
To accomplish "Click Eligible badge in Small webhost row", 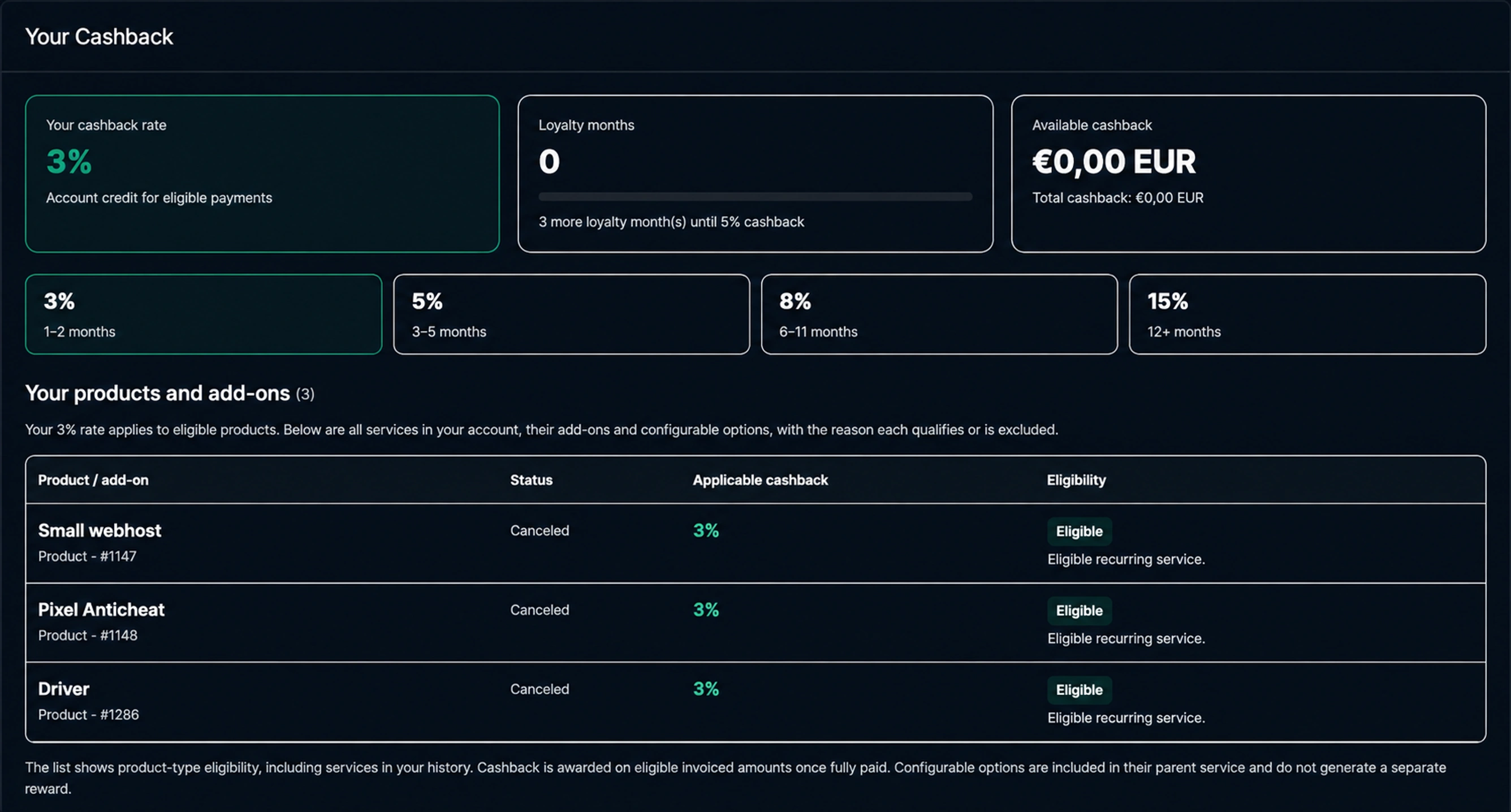I will click(x=1080, y=532).
